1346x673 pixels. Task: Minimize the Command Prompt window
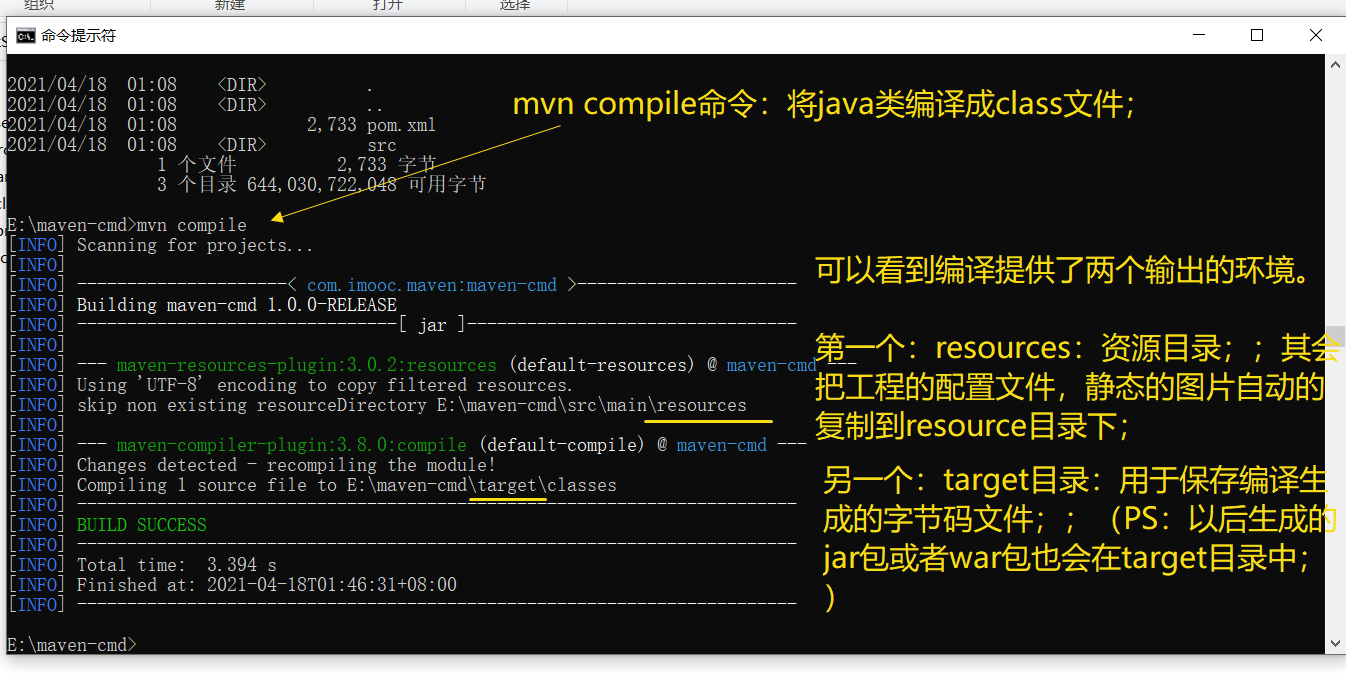pos(1198,35)
